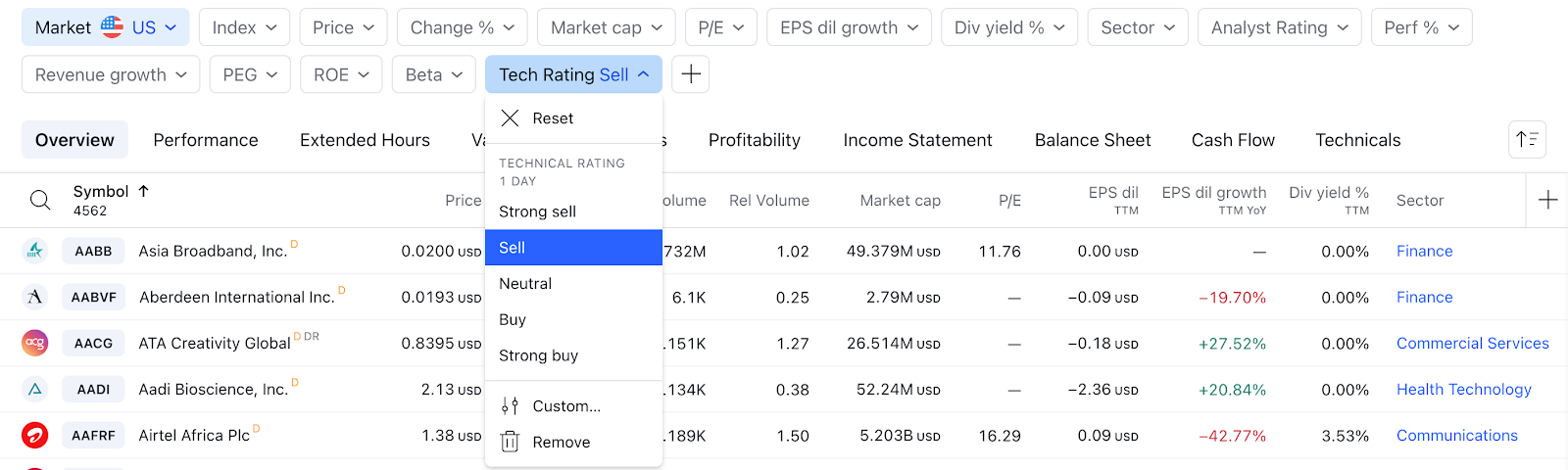This screenshot has width=1568, height=470.
Task: Open the Revenue growth filter dropdown
Action: pos(111,74)
